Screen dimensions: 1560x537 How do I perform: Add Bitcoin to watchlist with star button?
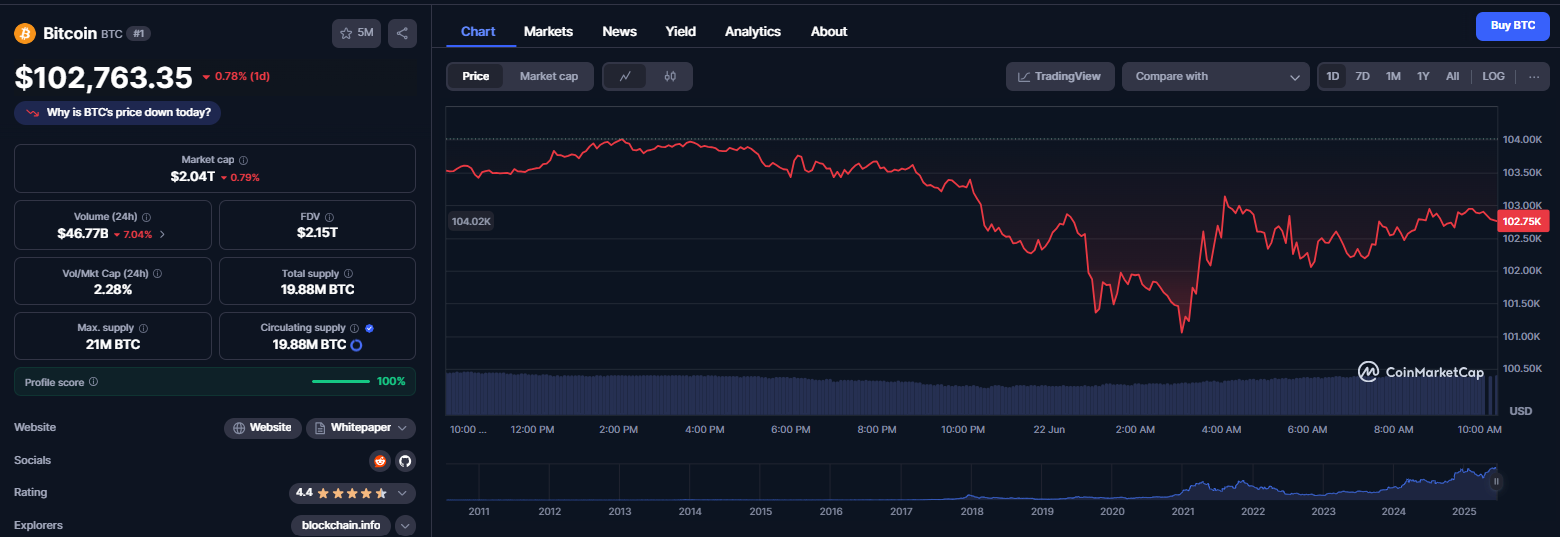(x=356, y=33)
